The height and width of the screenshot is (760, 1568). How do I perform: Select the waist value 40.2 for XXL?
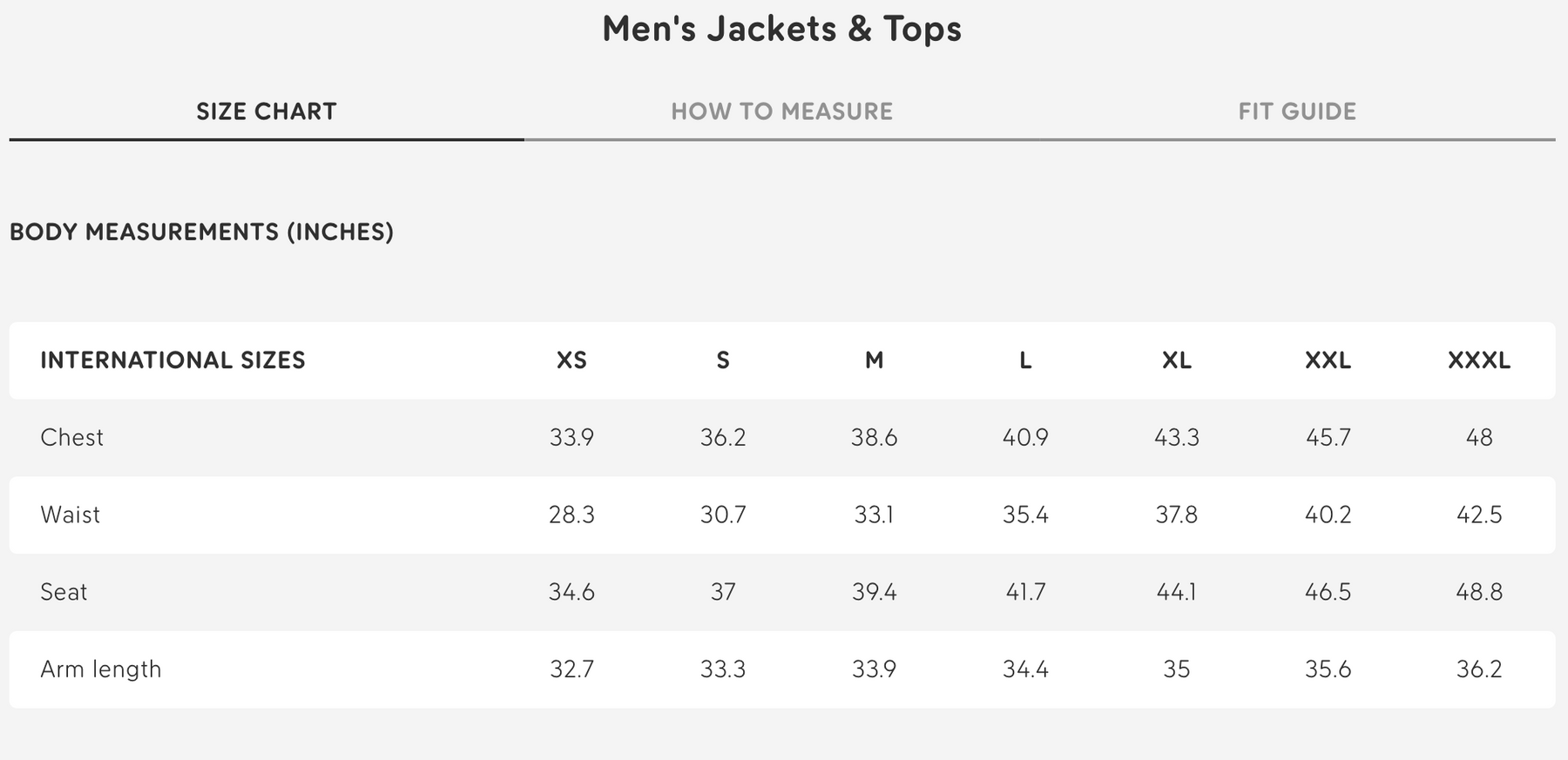pyautogui.click(x=1328, y=515)
